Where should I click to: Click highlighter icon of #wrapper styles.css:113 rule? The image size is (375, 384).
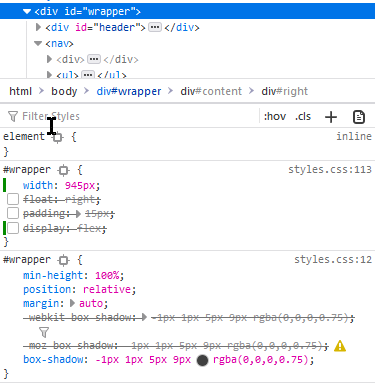(x=63, y=170)
